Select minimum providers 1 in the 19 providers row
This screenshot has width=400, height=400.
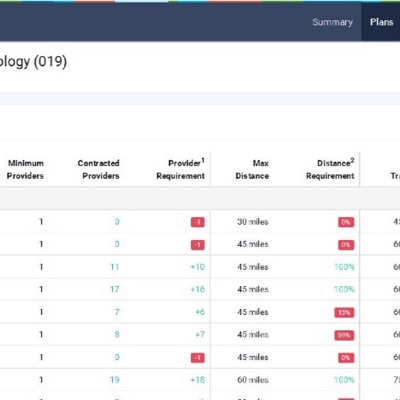click(41, 380)
